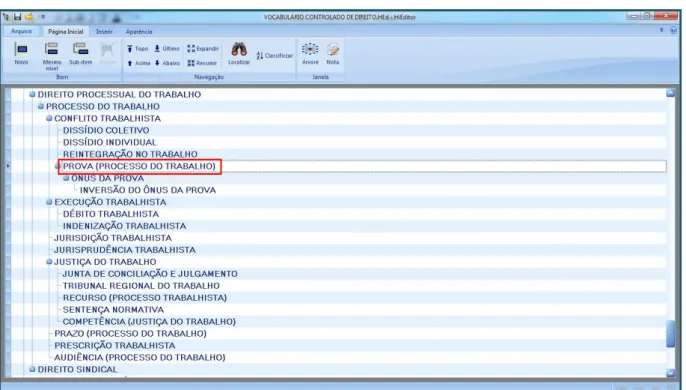The image size is (686, 390).
Task: Collapse EXECUÇÃO TRABALHISTA node
Action: point(49,202)
